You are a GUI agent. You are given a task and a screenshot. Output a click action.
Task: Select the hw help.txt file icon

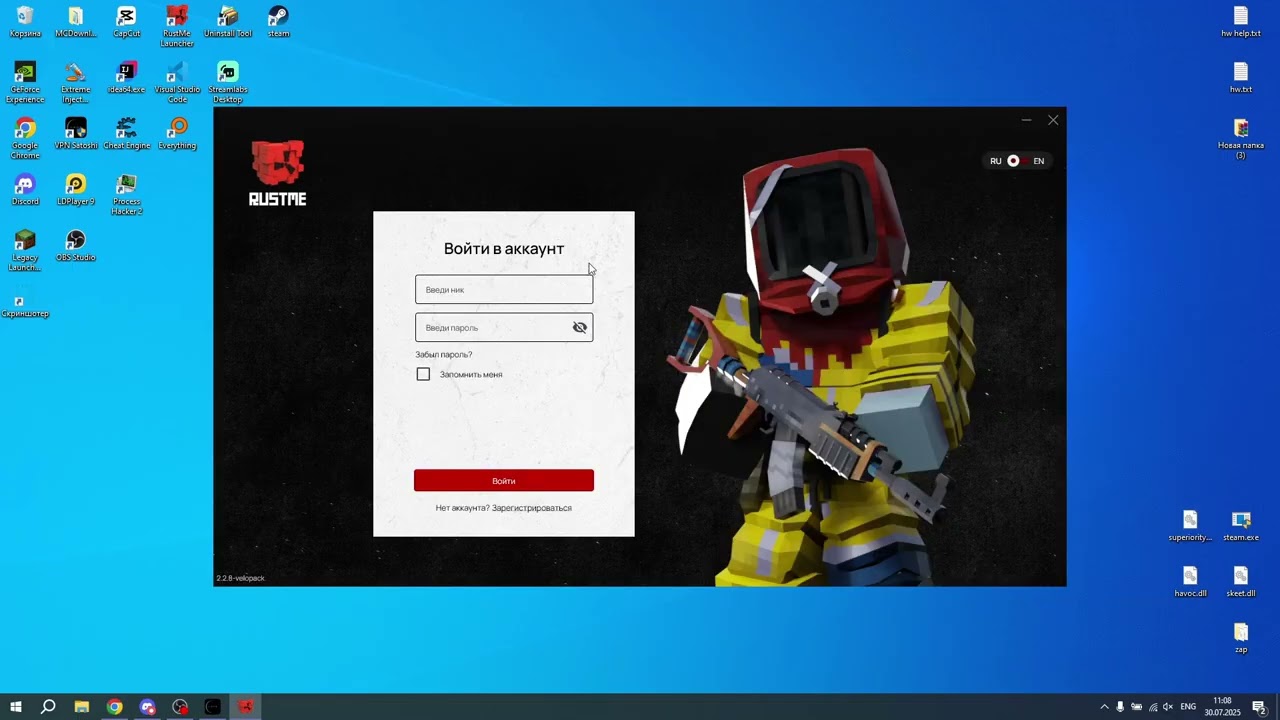point(1241,22)
